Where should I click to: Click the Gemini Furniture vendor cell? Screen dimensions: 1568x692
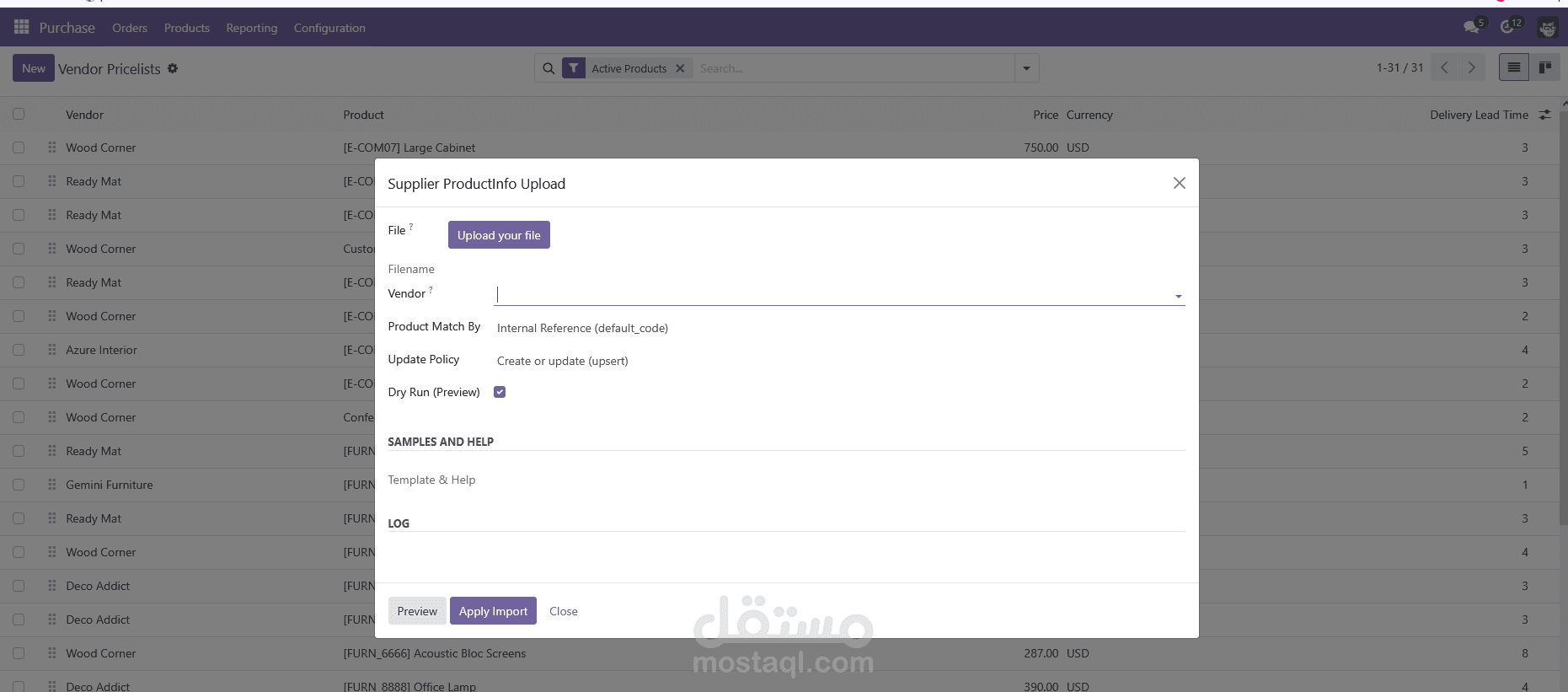[110, 485]
